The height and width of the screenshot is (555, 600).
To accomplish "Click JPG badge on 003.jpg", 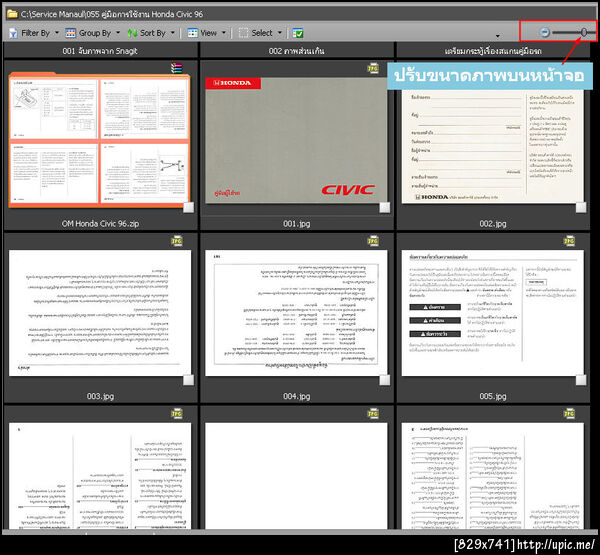I will [177, 240].
